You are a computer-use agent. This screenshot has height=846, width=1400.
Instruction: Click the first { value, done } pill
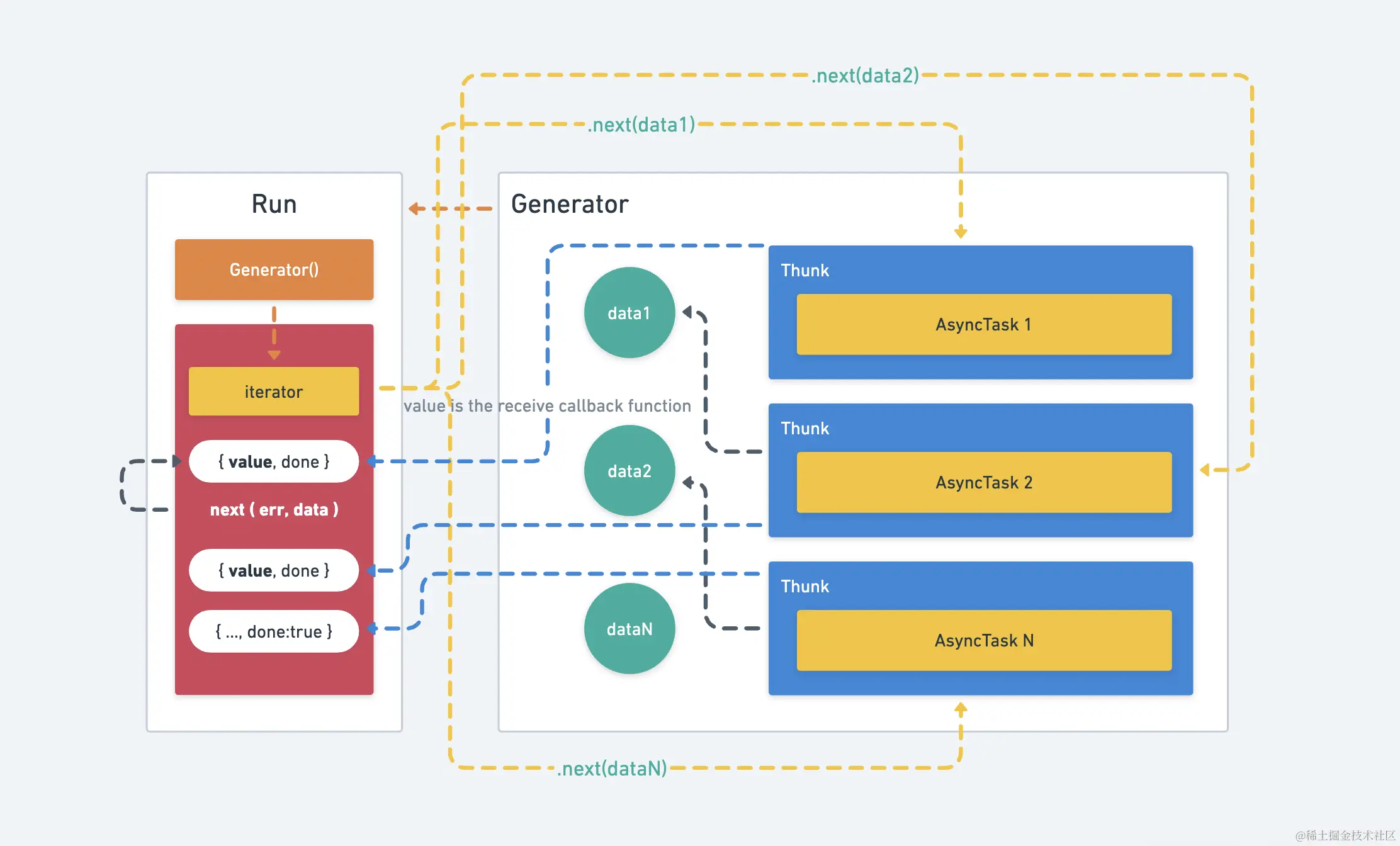[x=274, y=461]
